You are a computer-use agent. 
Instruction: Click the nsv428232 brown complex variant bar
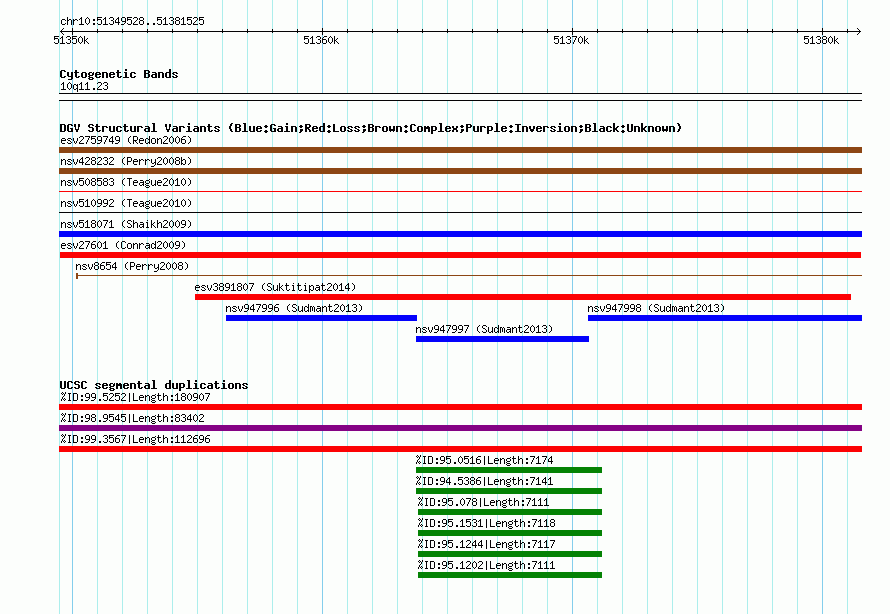point(460,171)
